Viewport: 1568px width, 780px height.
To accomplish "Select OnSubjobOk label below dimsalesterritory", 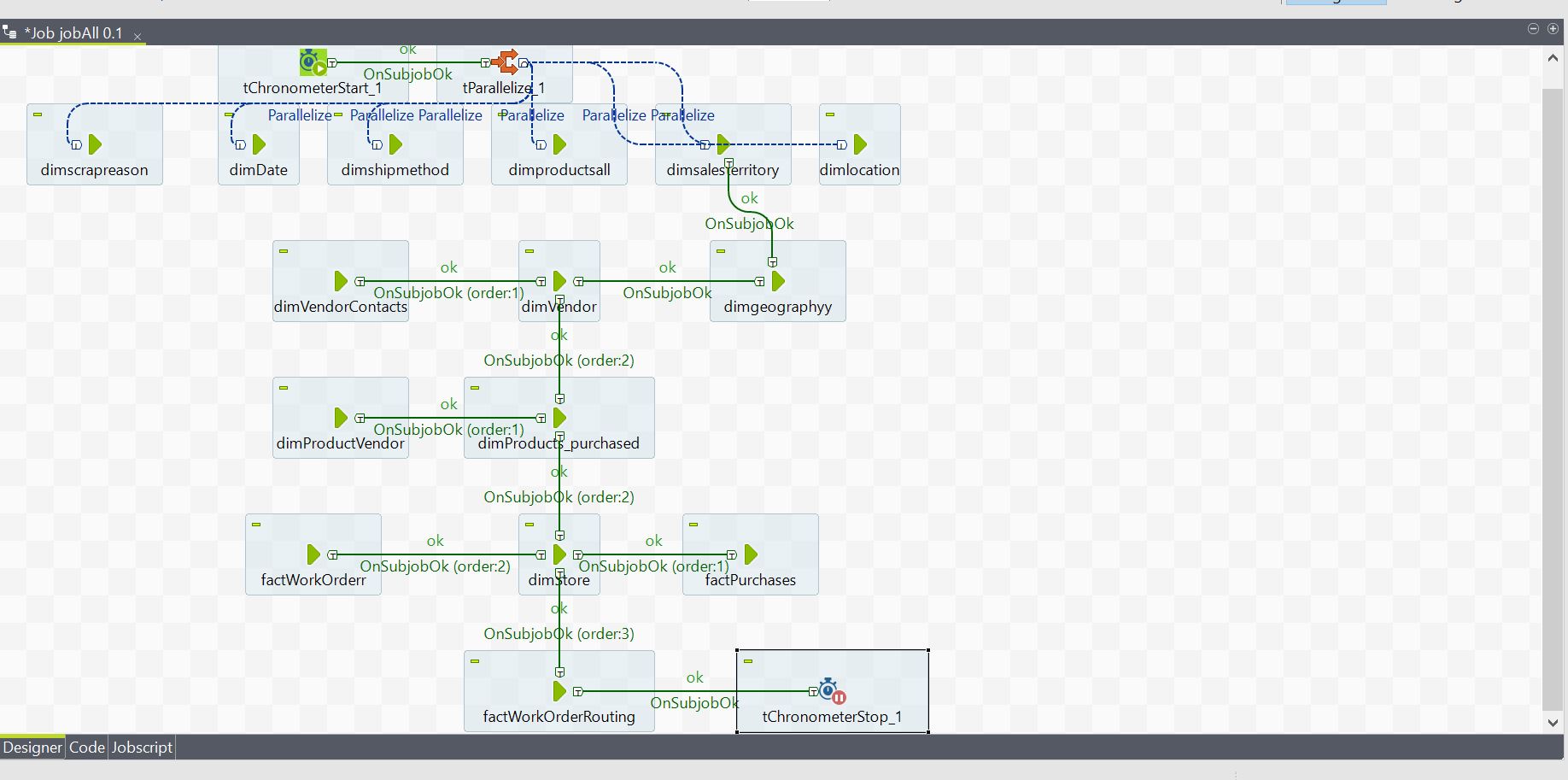I will click(x=749, y=224).
